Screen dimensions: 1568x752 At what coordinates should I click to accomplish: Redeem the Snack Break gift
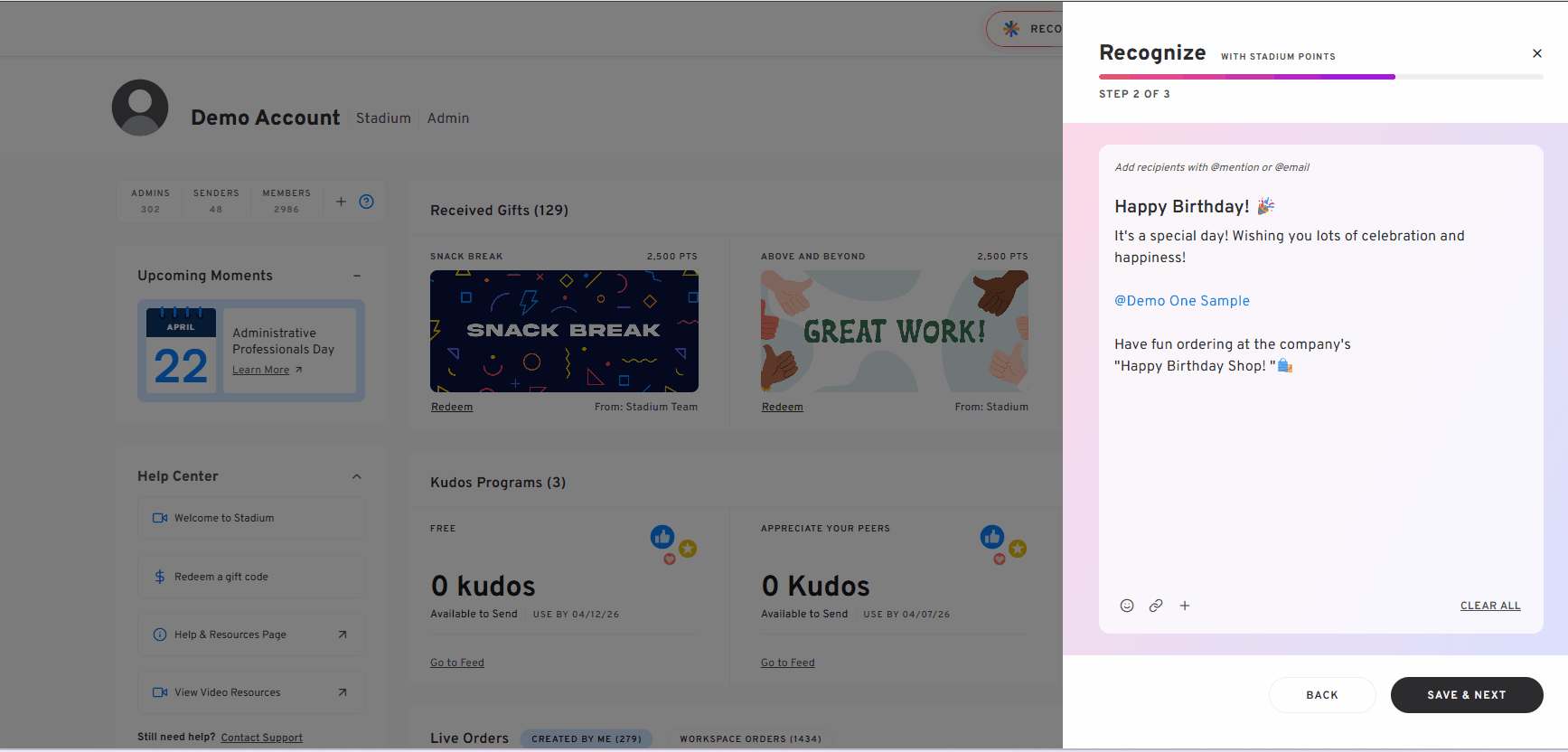452,407
